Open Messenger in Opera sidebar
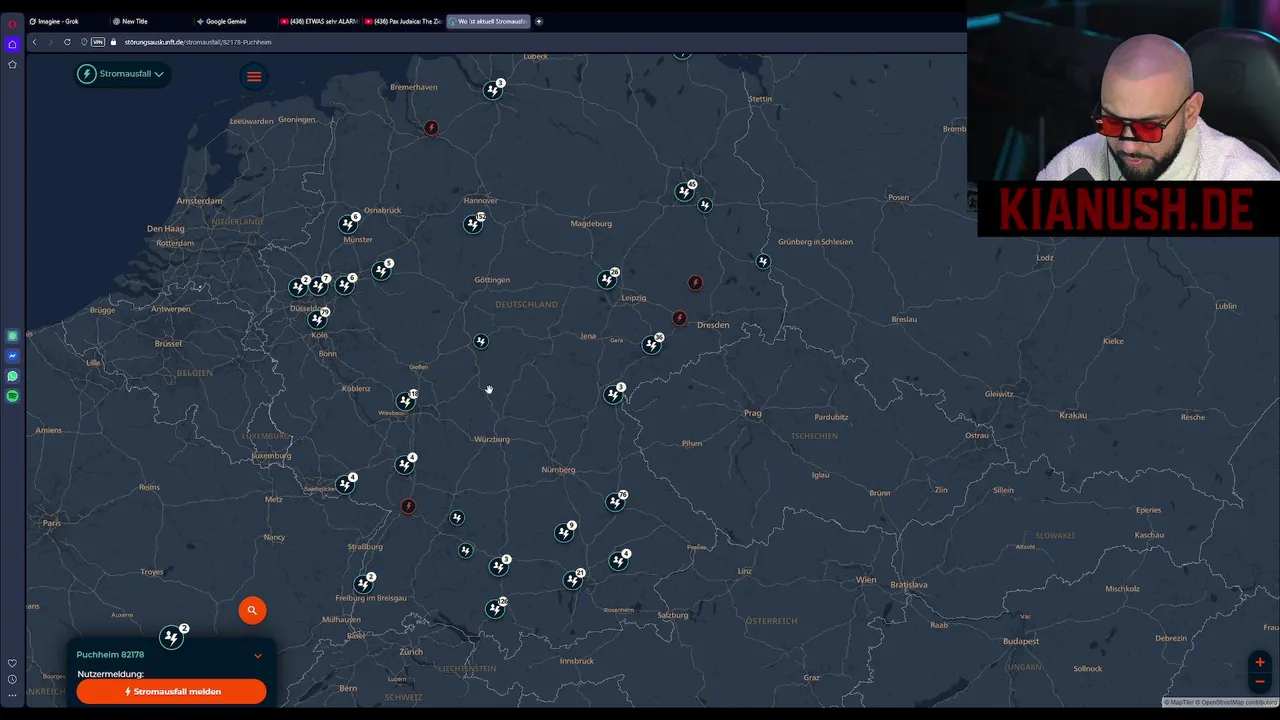 (12, 356)
